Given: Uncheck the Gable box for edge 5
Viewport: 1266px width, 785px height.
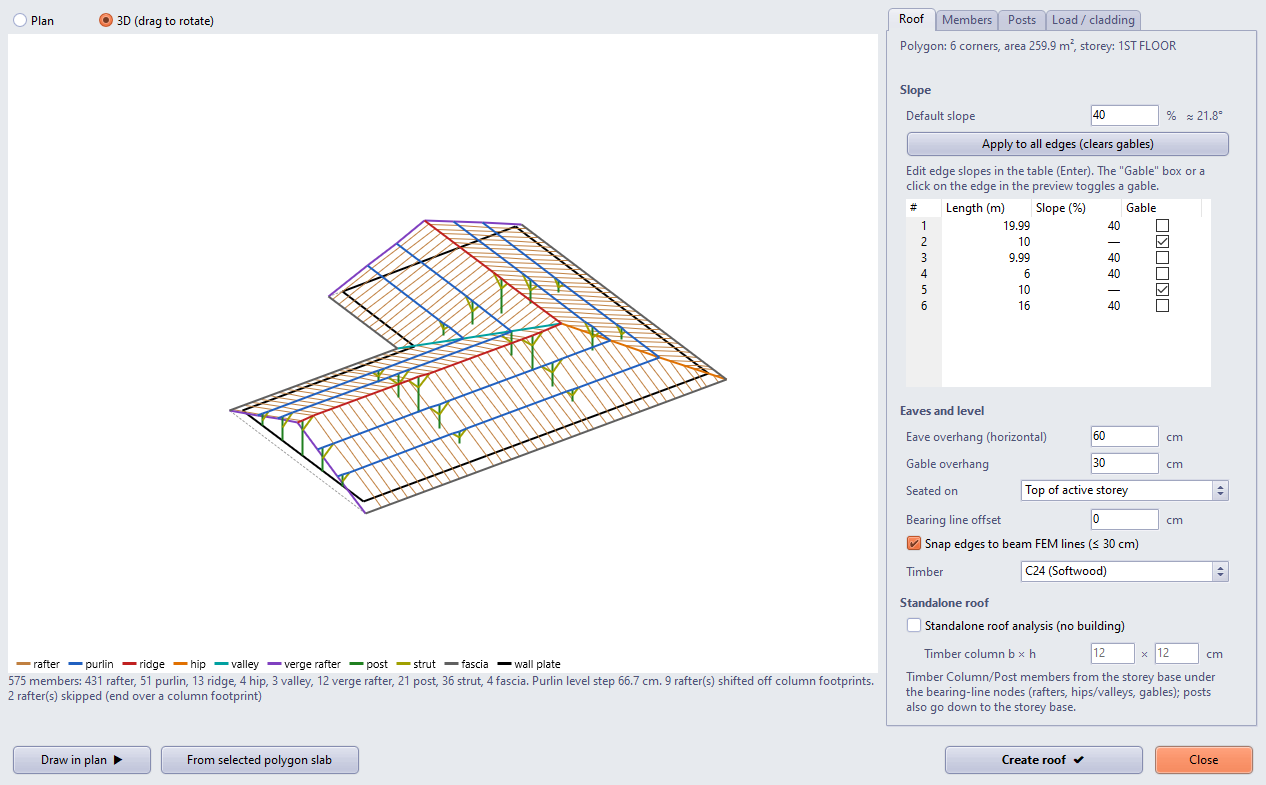Looking at the screenshot, I should pos(1162,290).
